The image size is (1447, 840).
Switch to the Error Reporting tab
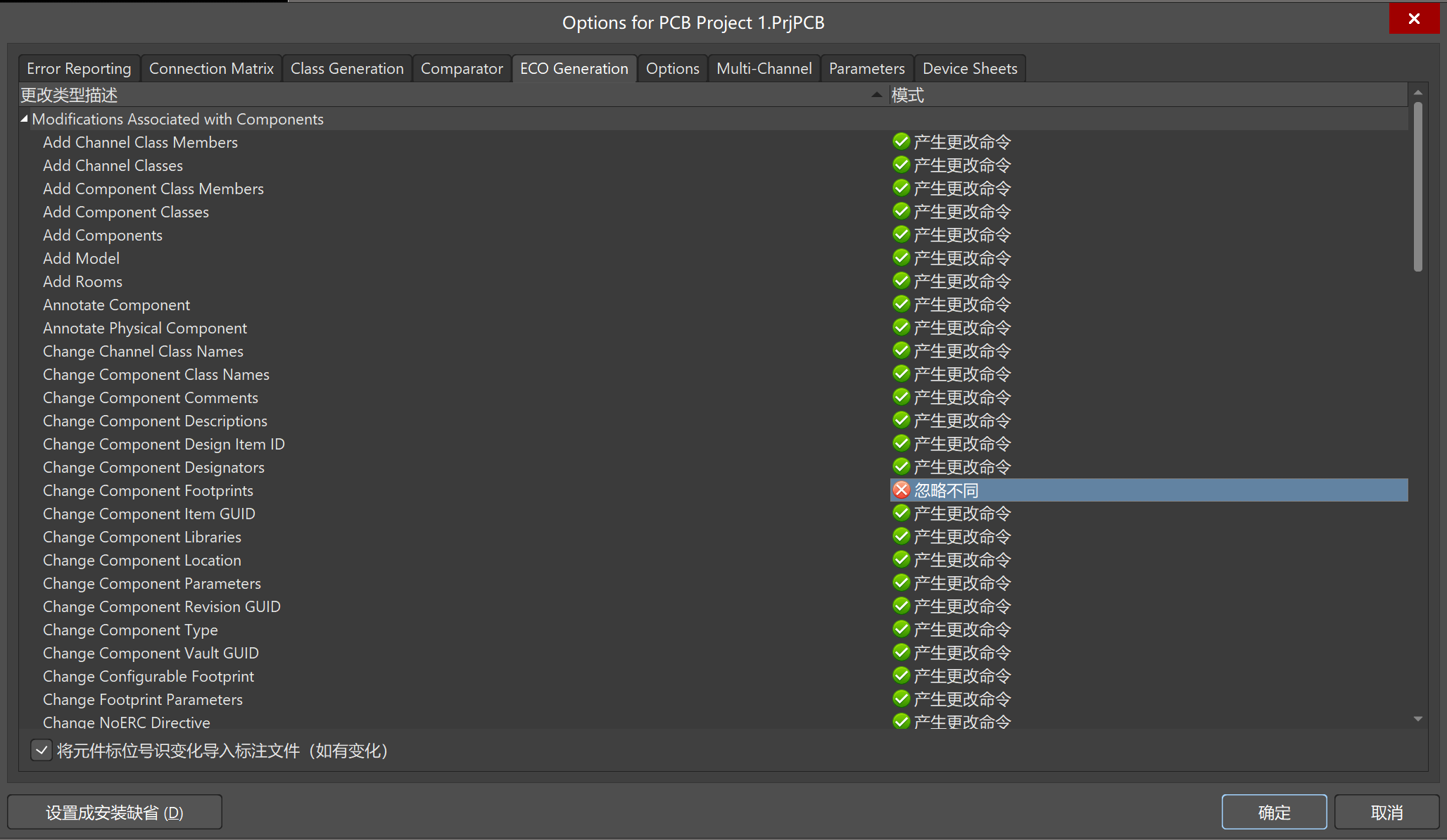[79, 68]
